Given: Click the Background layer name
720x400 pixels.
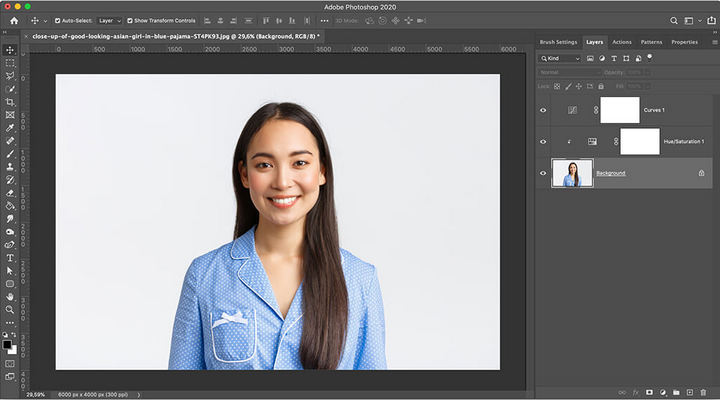Looking at the screenshot, I should (x=611, y=173).
